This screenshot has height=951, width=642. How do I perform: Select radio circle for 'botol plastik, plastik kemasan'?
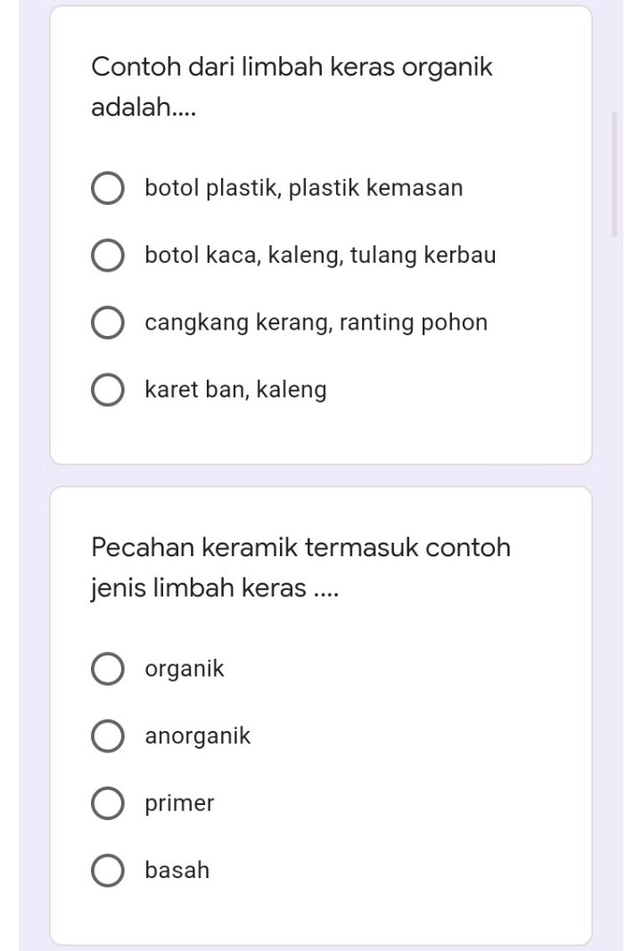tap(108, 188)
